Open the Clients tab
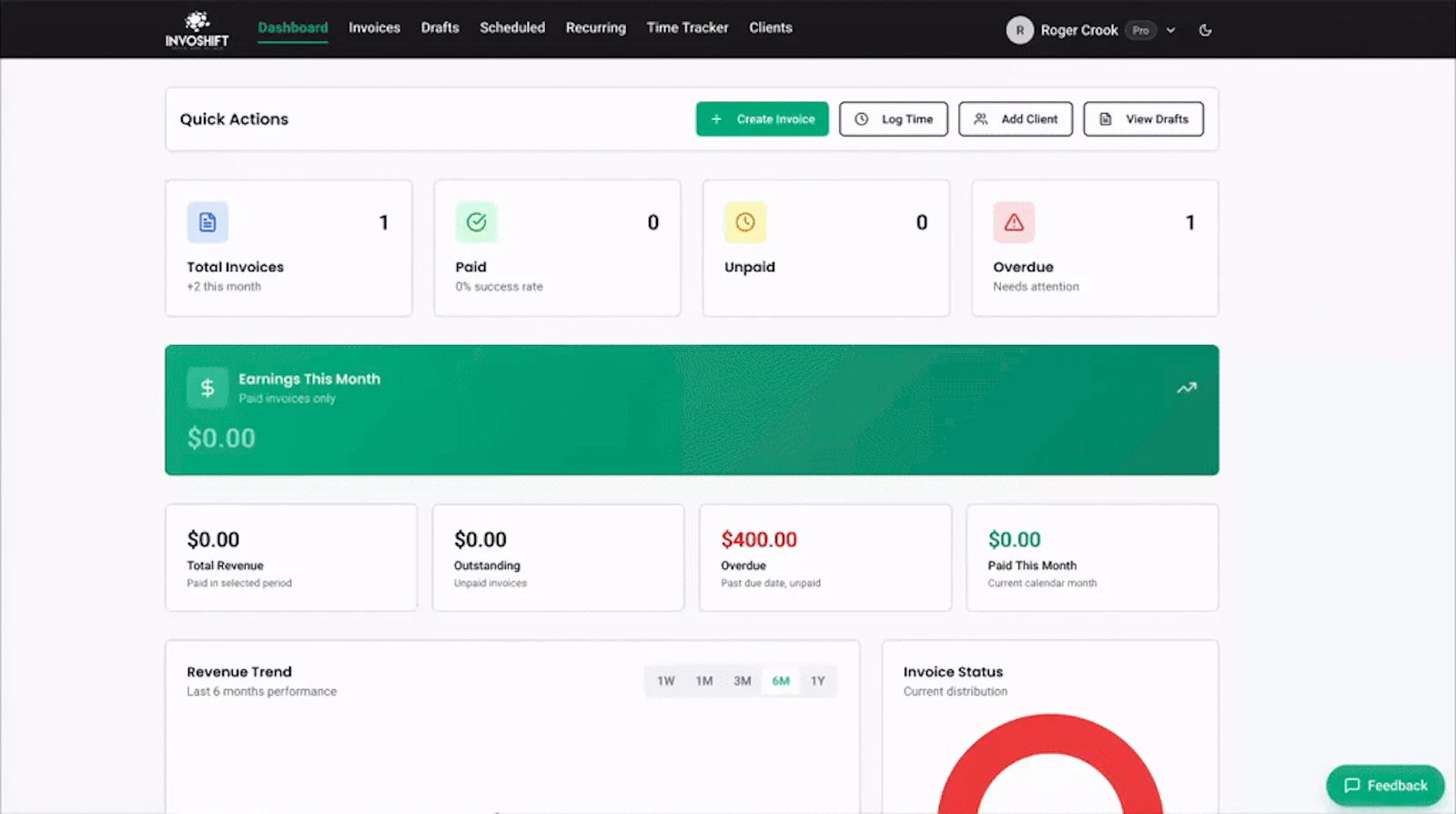Image resolution: width=1456 pixels, height=814 pixels. click(771, 28)
